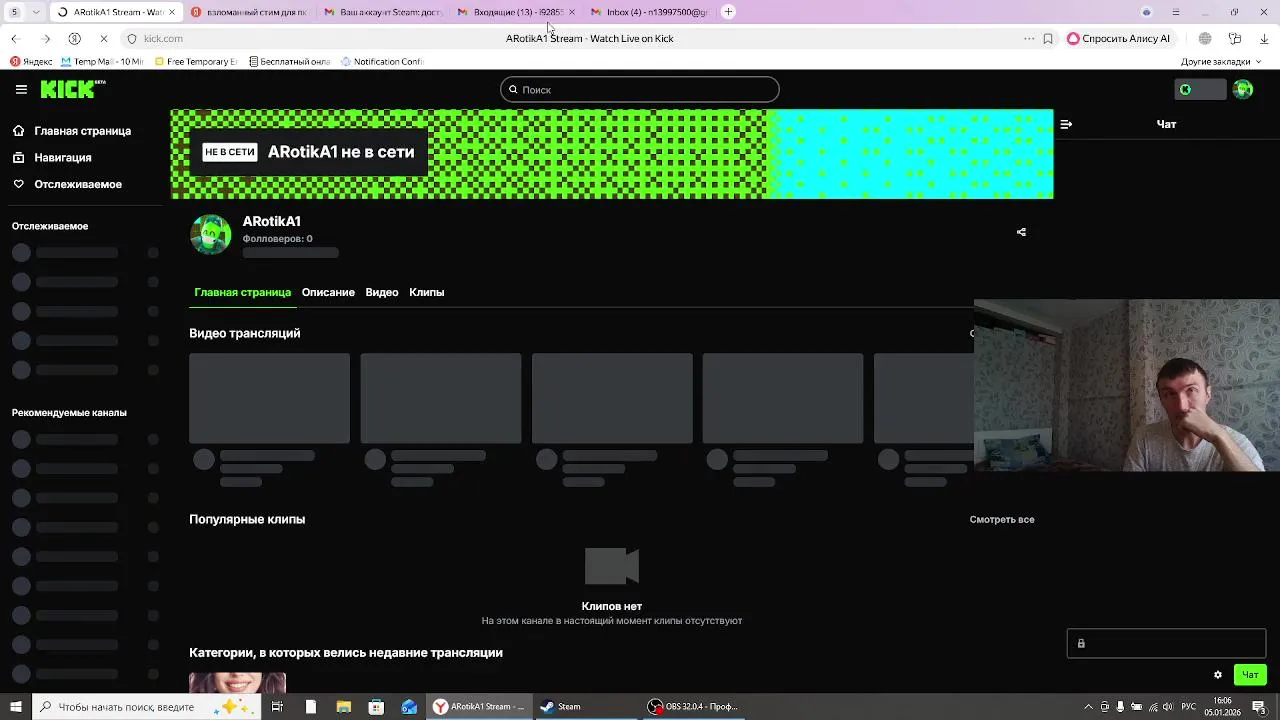Open the recent category thumbnail
The image size is (1280, 720).
coord(237,683)
